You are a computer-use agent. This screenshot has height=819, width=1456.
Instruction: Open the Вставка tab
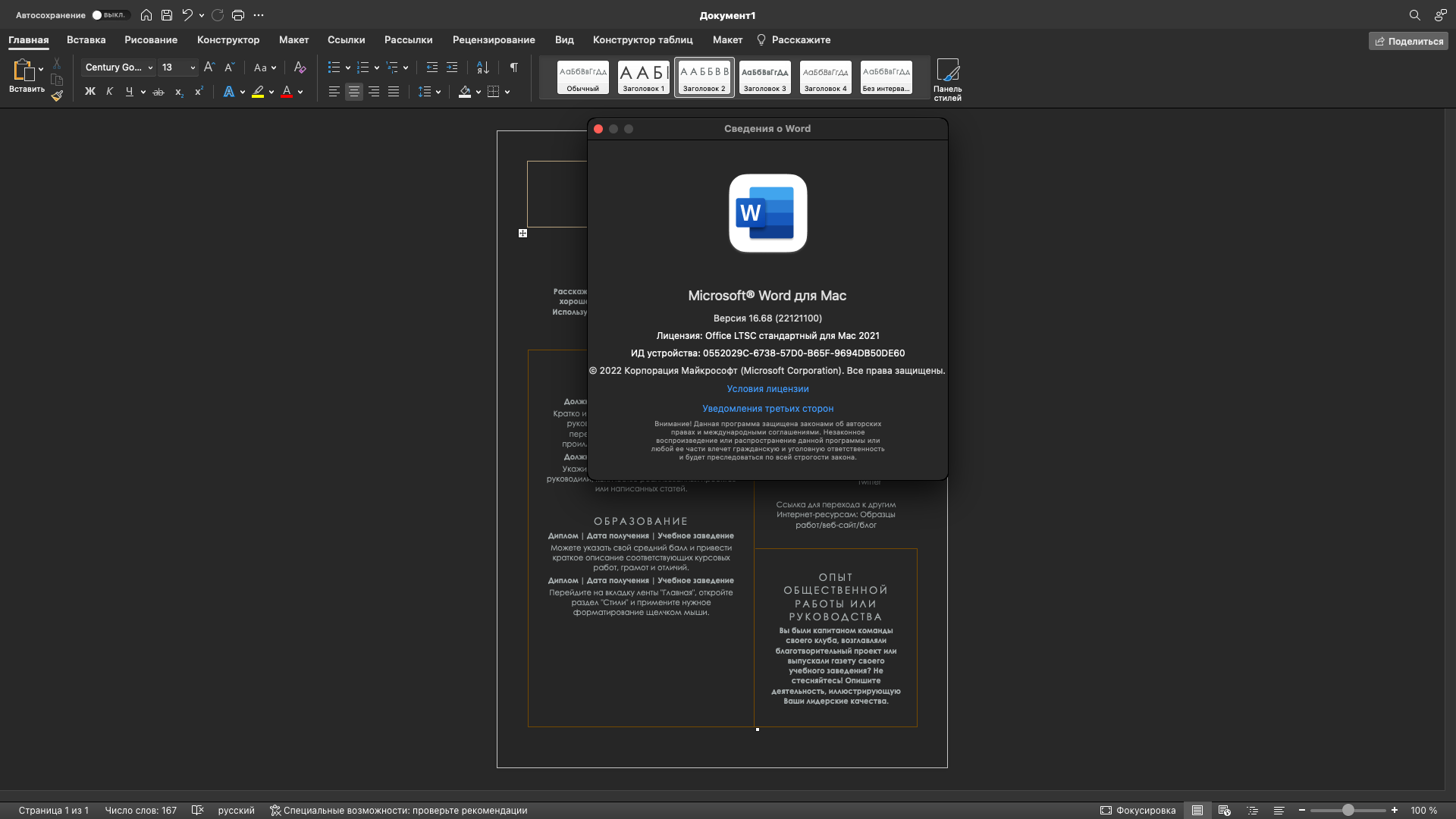click(86, 40)
